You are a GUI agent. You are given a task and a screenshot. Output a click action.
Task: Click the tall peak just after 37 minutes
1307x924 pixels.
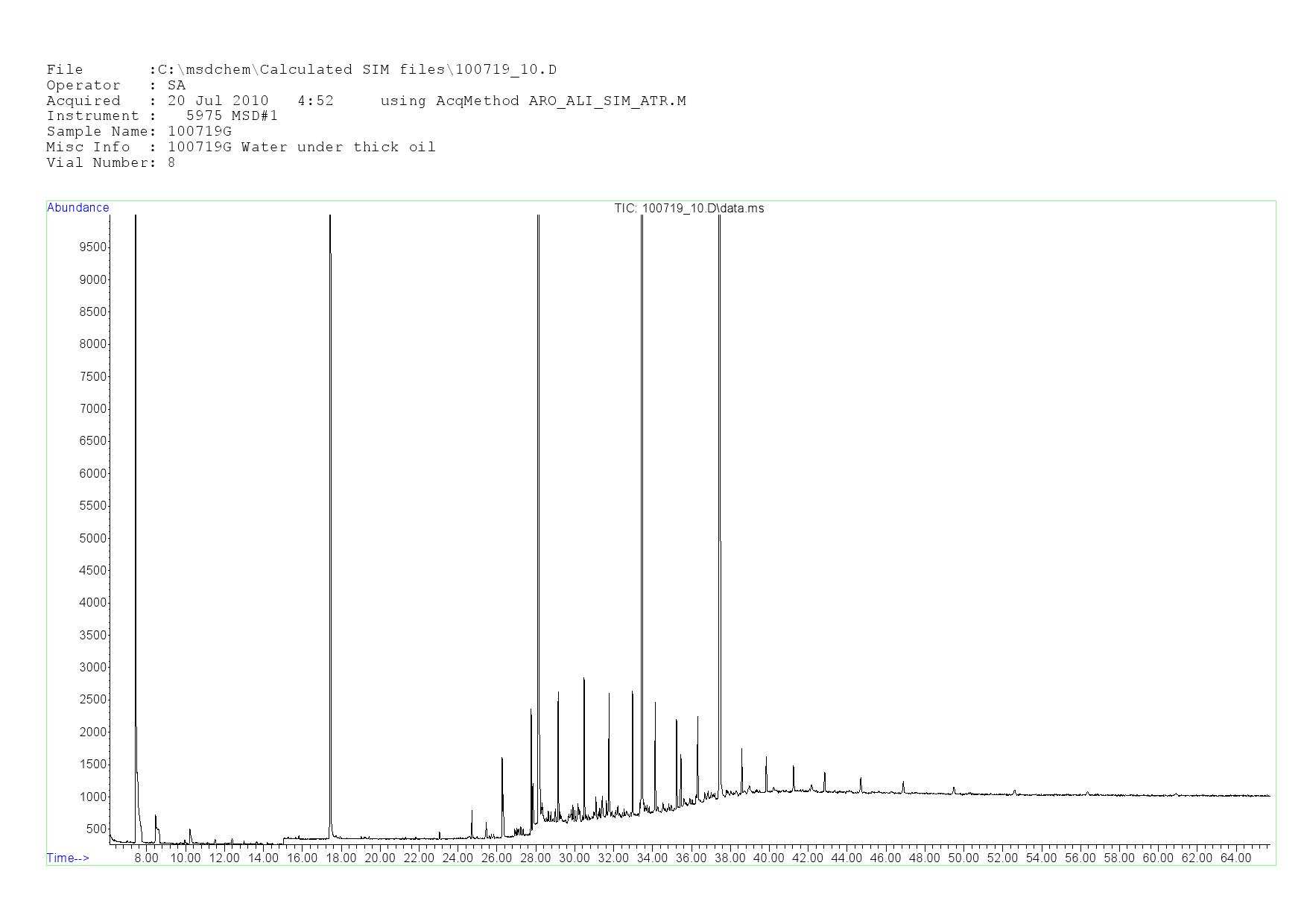pos(719,447)
